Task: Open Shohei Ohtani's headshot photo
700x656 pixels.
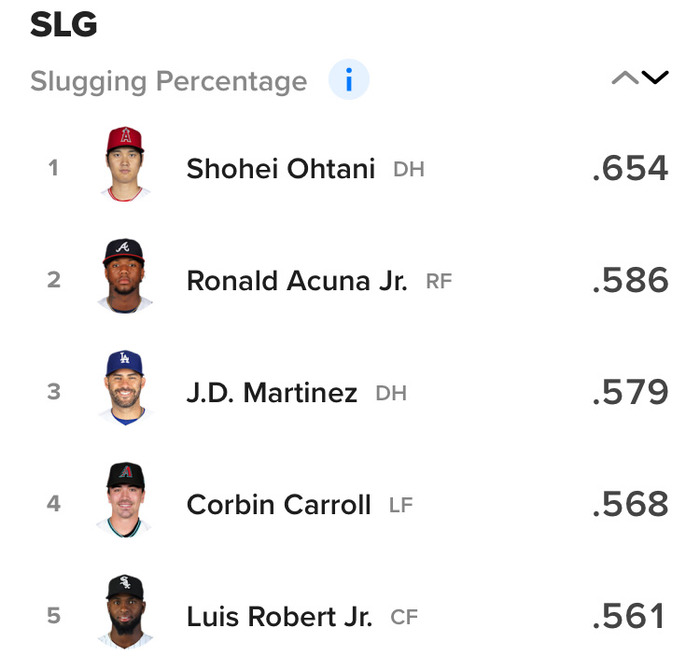Action: [x=126, y=167]
